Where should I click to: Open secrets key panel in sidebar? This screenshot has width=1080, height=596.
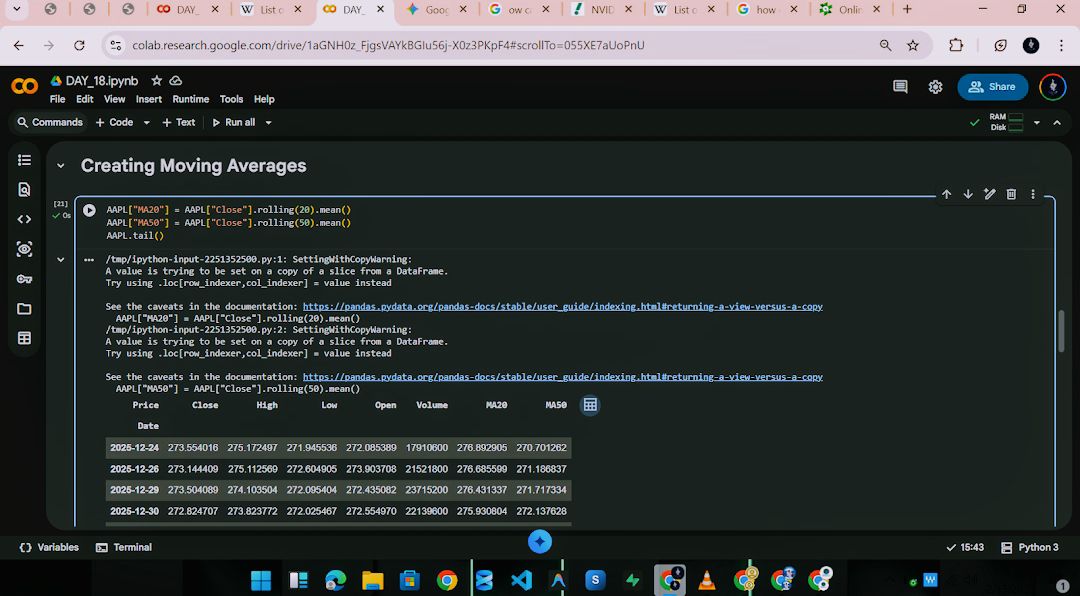(24, 279)
